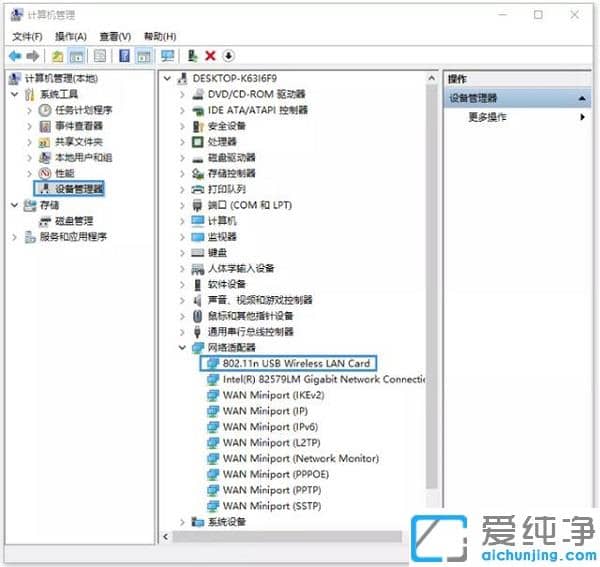600x567 pixels.
Task: Click the 通用串行总线控制器 label
Action: point(250,332)
